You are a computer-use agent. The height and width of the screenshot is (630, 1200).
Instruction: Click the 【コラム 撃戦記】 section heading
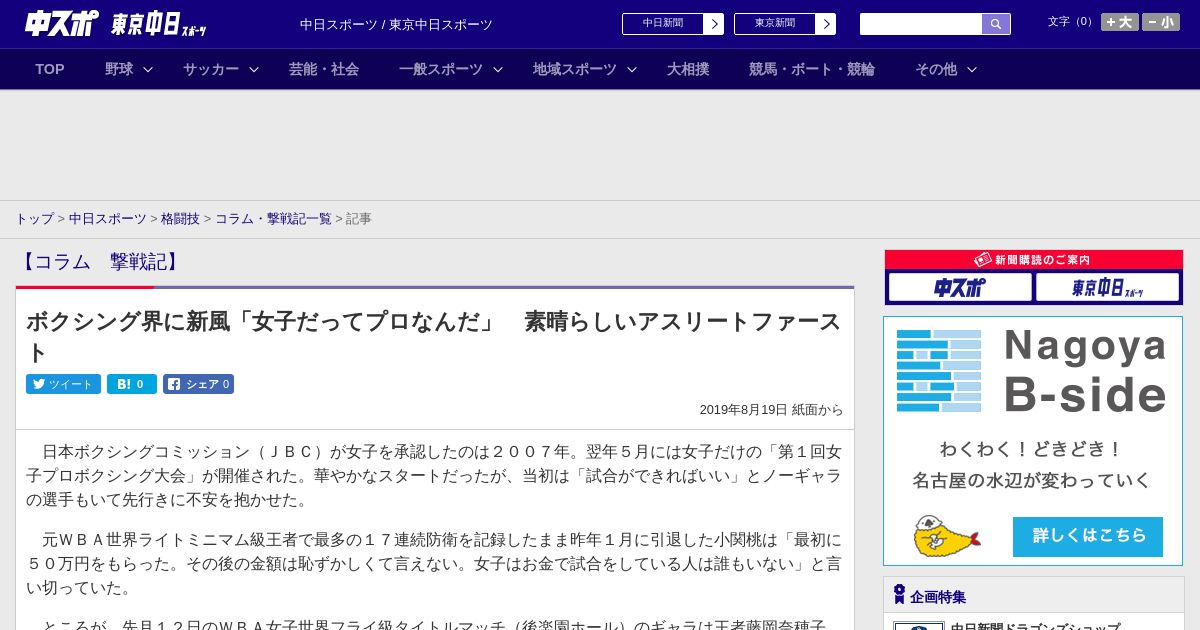click(100, 262)
